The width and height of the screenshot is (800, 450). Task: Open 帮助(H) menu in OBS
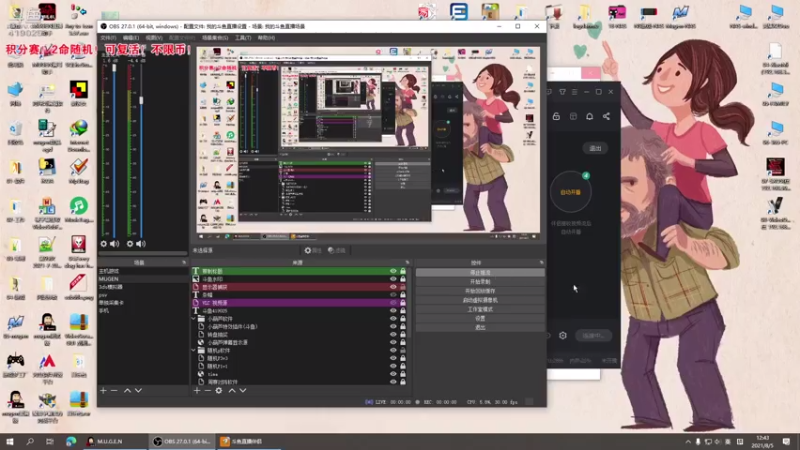tap(266, 38)
